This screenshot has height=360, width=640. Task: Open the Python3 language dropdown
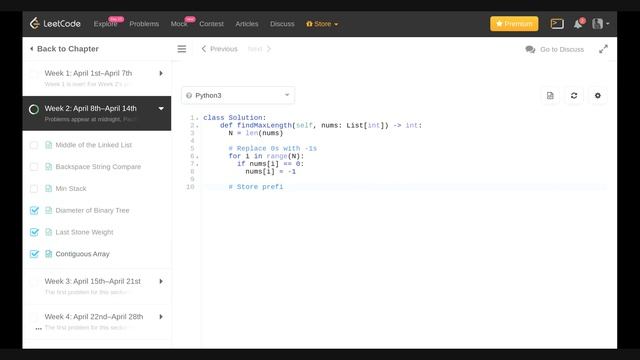point(238,96)
